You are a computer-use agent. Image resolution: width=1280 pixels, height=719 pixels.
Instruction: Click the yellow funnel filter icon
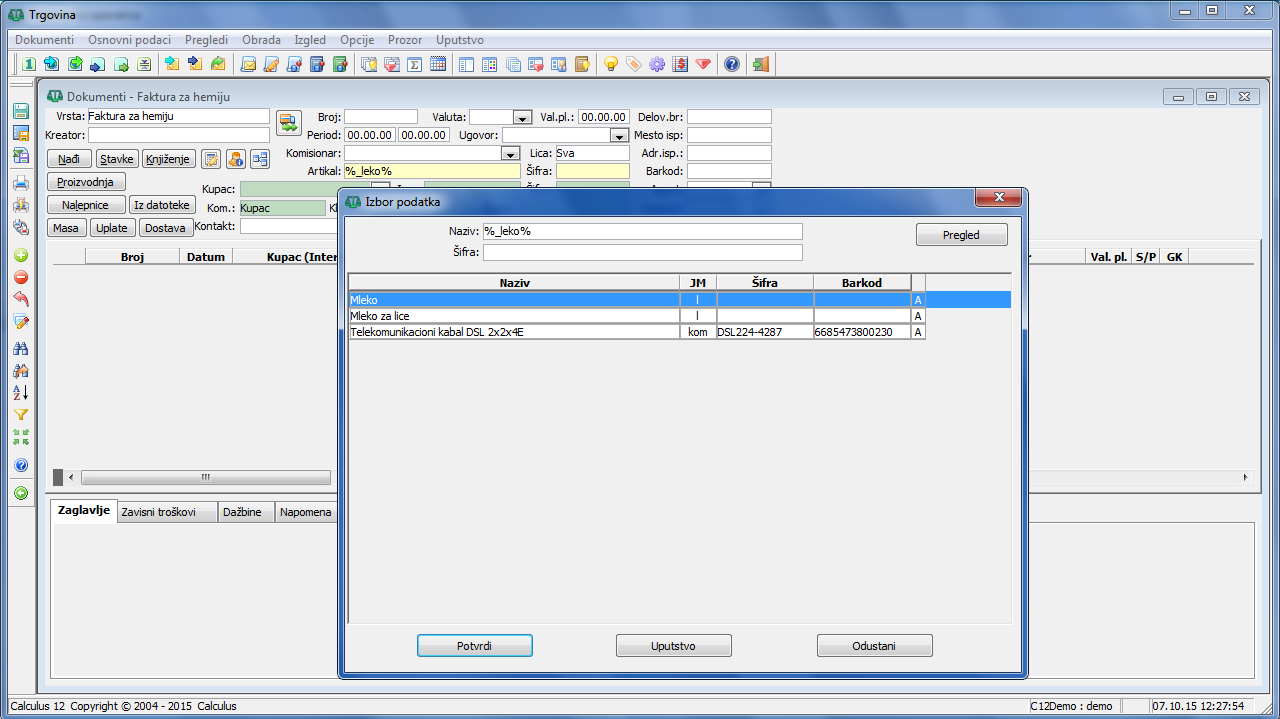[20, 415]
